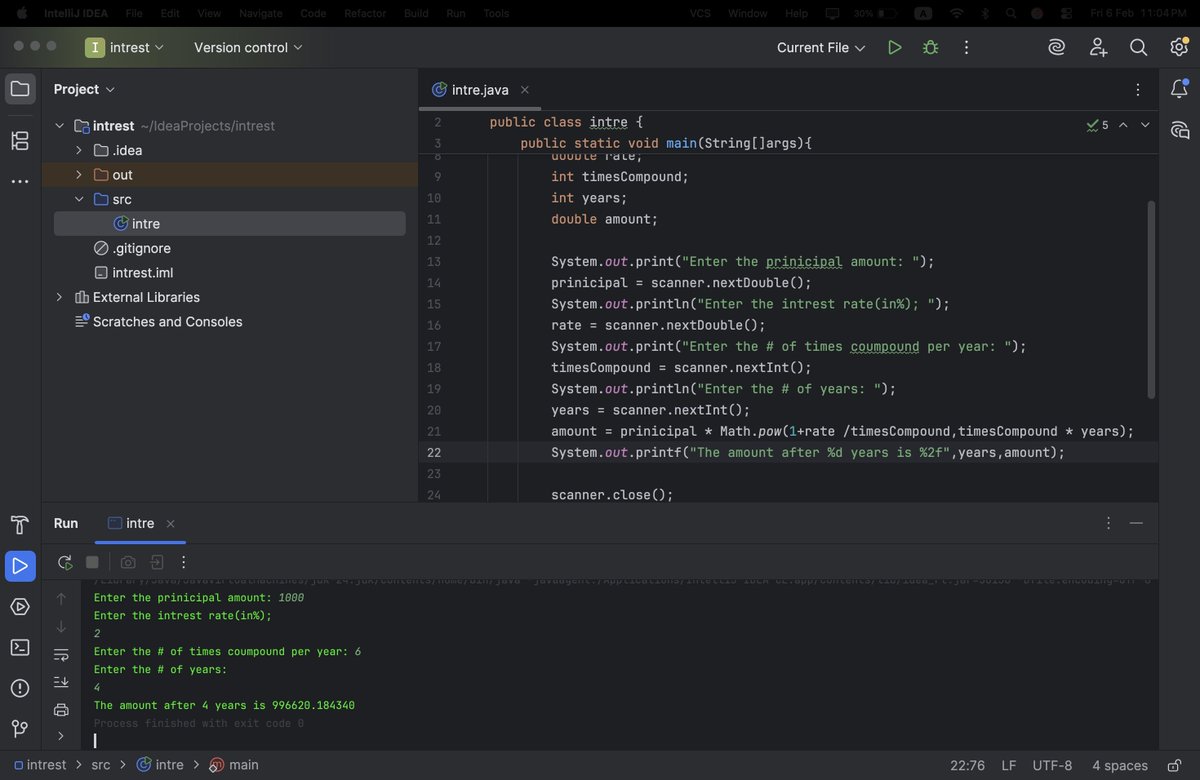The height and width of the screenshot is (780, 1200).
Task: Expand the External Libraries node
Action: [x=58, y=297]
